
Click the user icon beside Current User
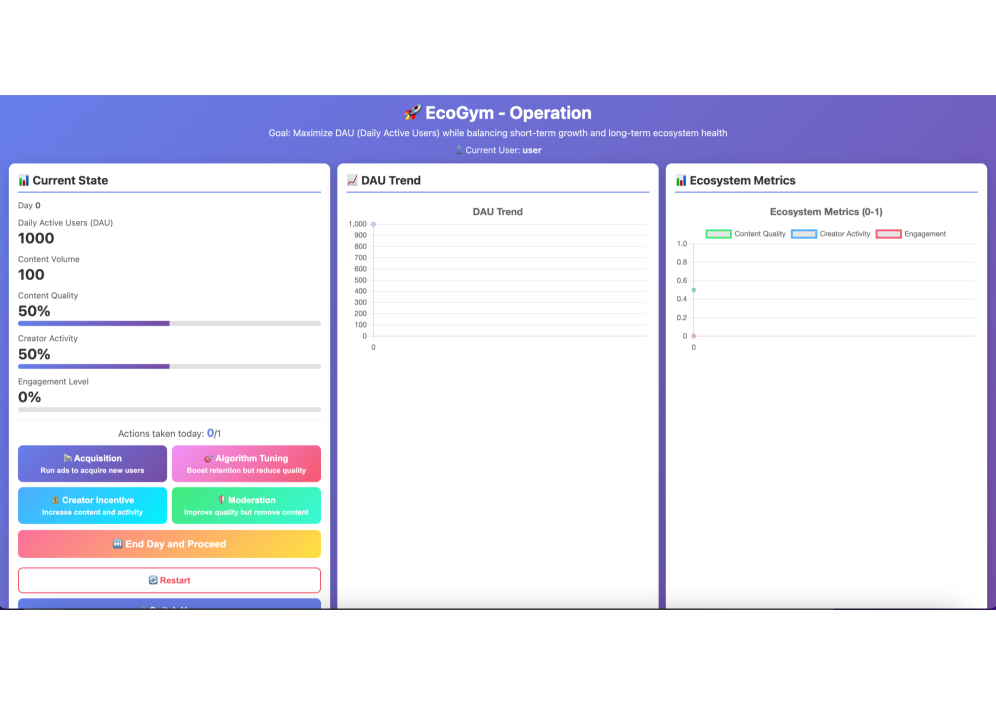[x=459, y=150]
